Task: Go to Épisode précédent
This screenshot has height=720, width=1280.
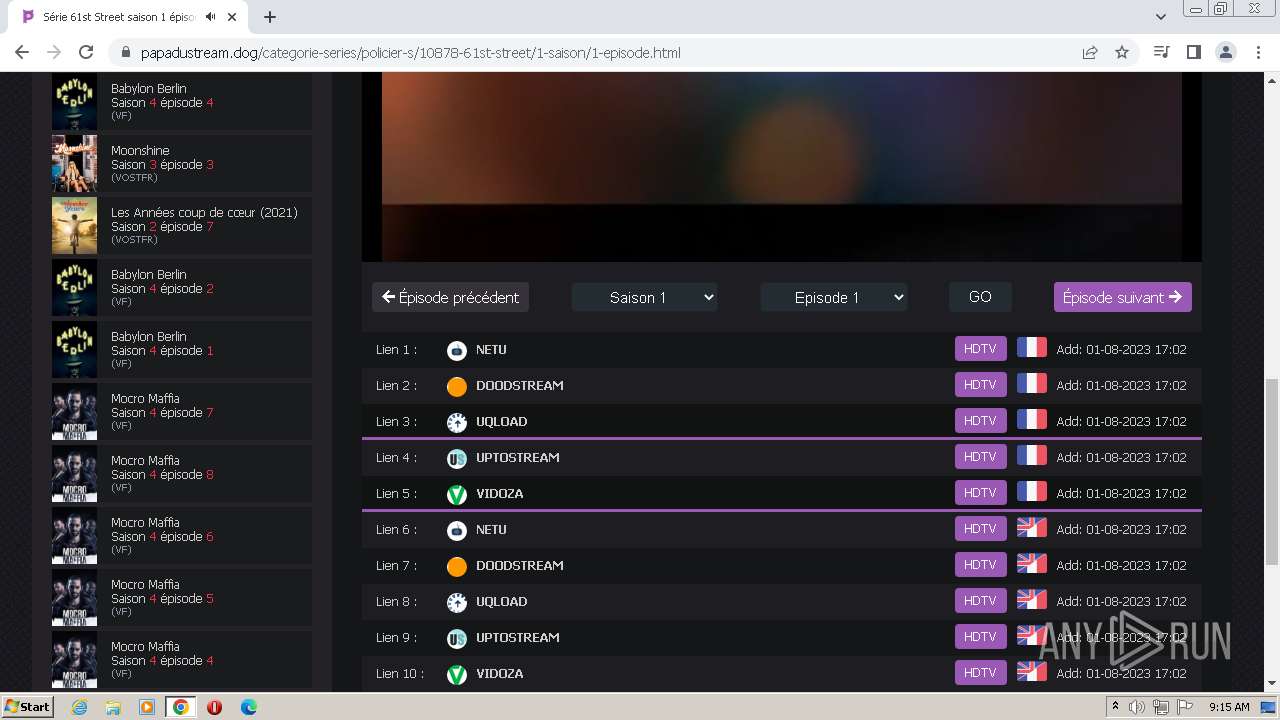Action: tap(450, 297)
